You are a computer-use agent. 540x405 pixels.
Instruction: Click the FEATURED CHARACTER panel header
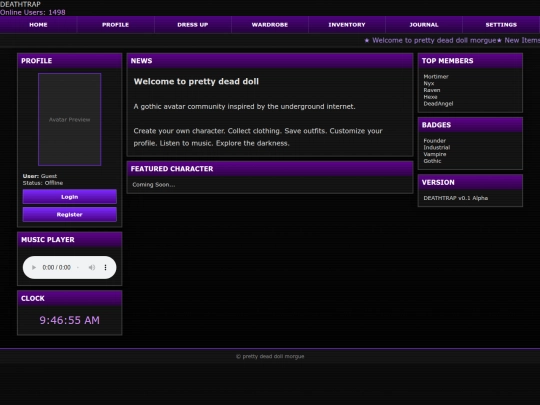[270, 169]
